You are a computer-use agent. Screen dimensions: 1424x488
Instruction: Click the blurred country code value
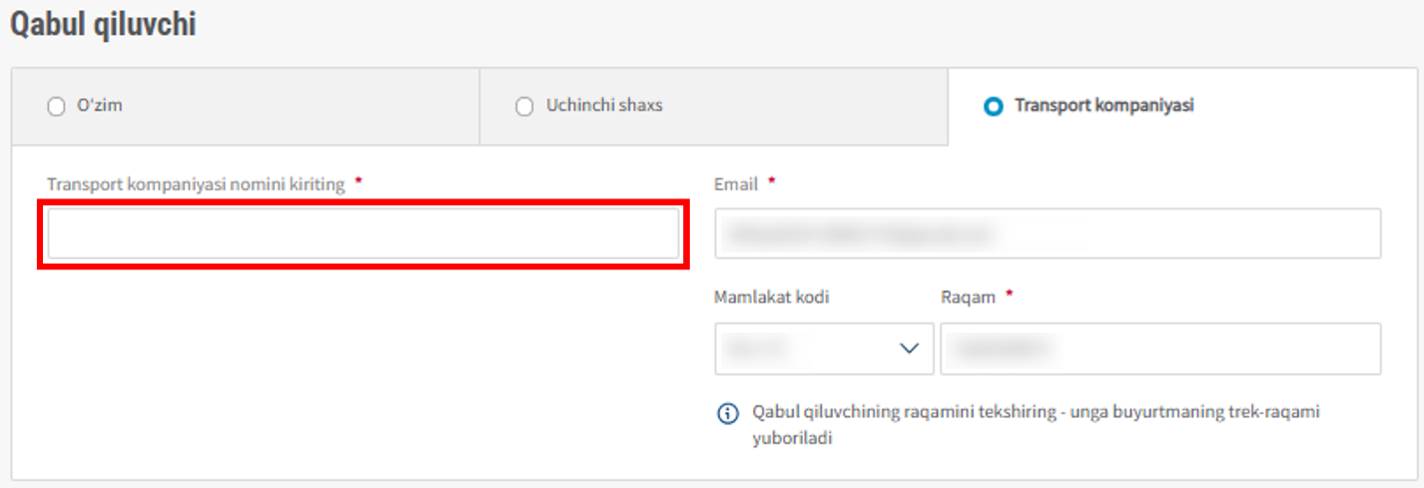[757, 348]
